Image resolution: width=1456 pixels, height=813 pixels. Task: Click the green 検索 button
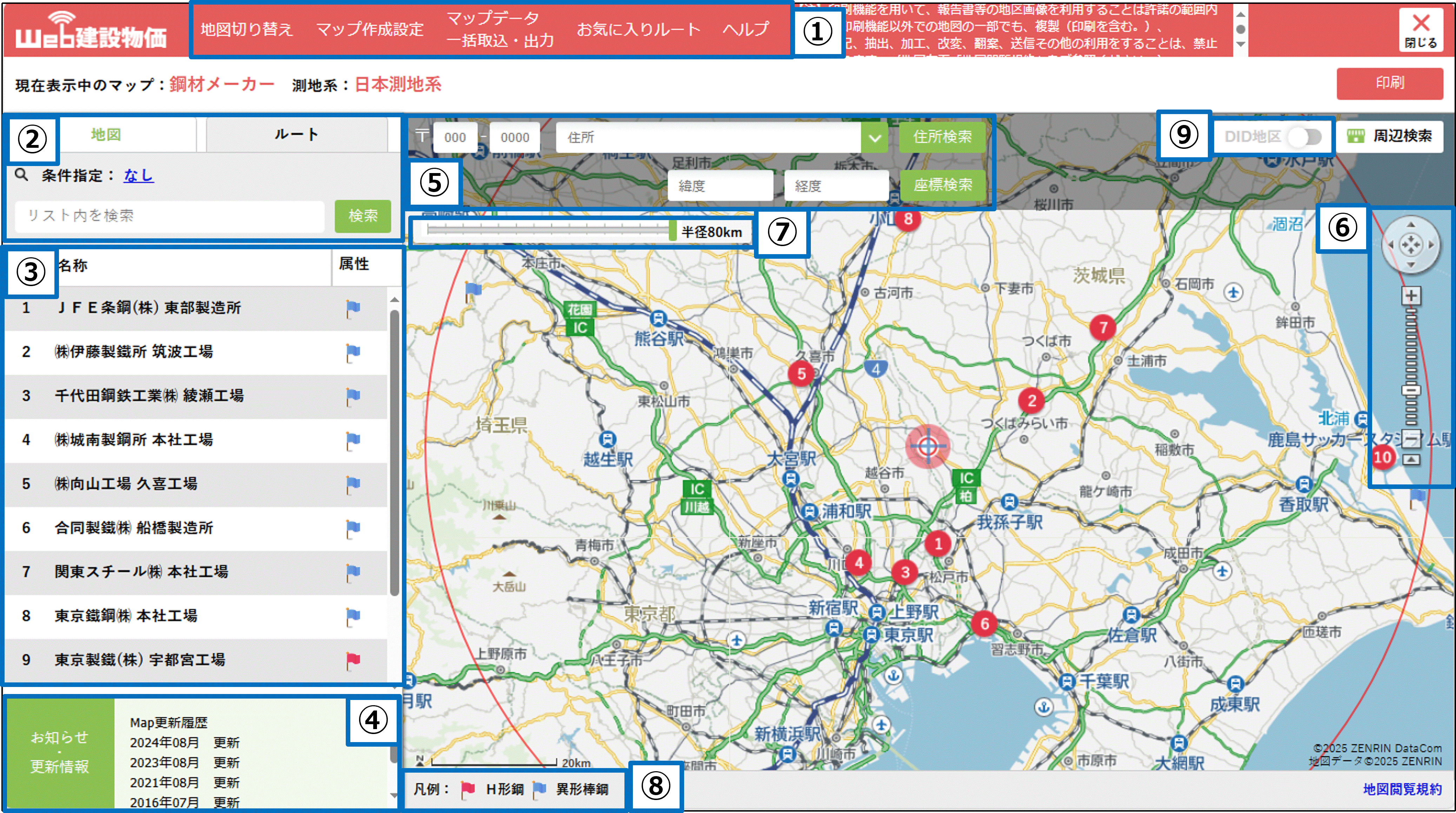[363, 216]
